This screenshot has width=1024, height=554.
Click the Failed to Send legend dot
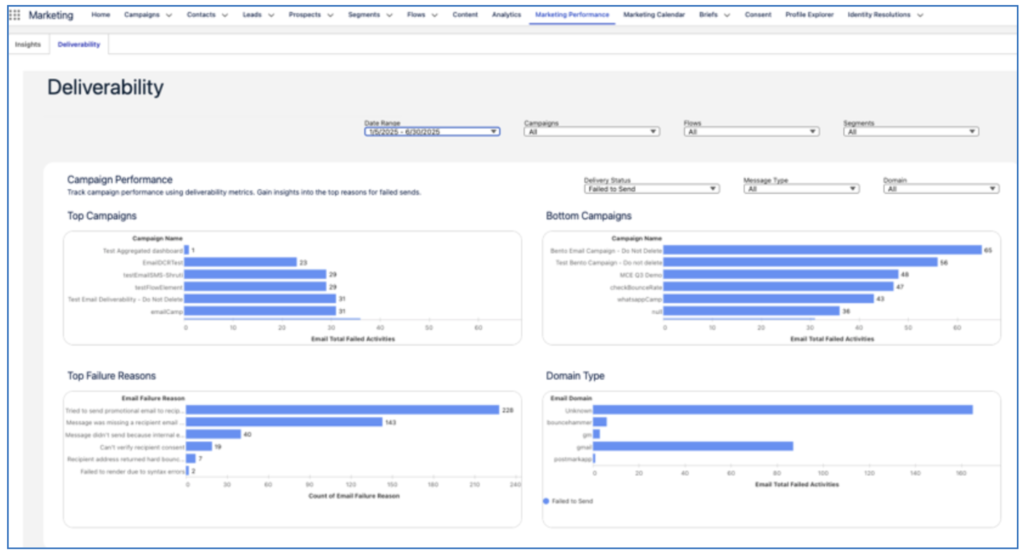[x=545, y=501]
